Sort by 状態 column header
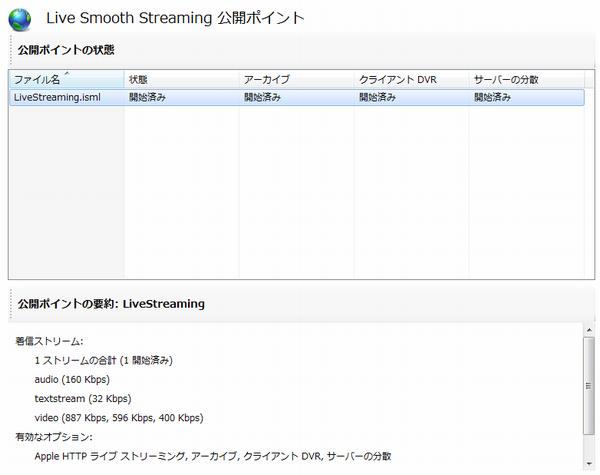 click(181, 79)
